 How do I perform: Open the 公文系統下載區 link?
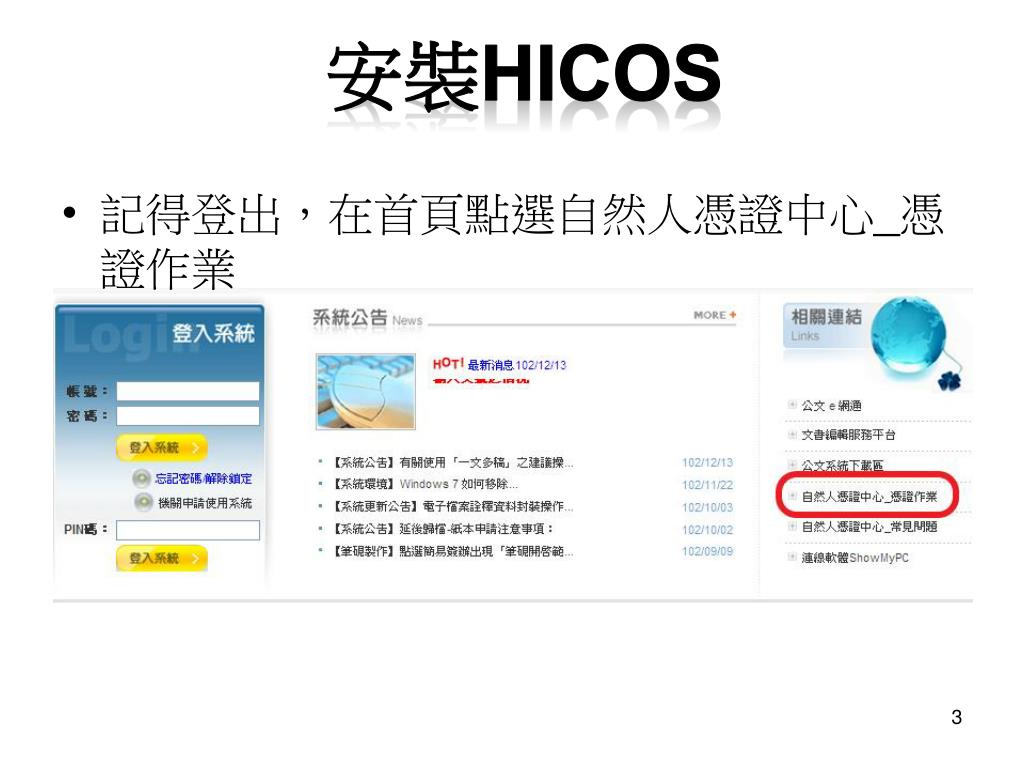click(x=842, y=465)
